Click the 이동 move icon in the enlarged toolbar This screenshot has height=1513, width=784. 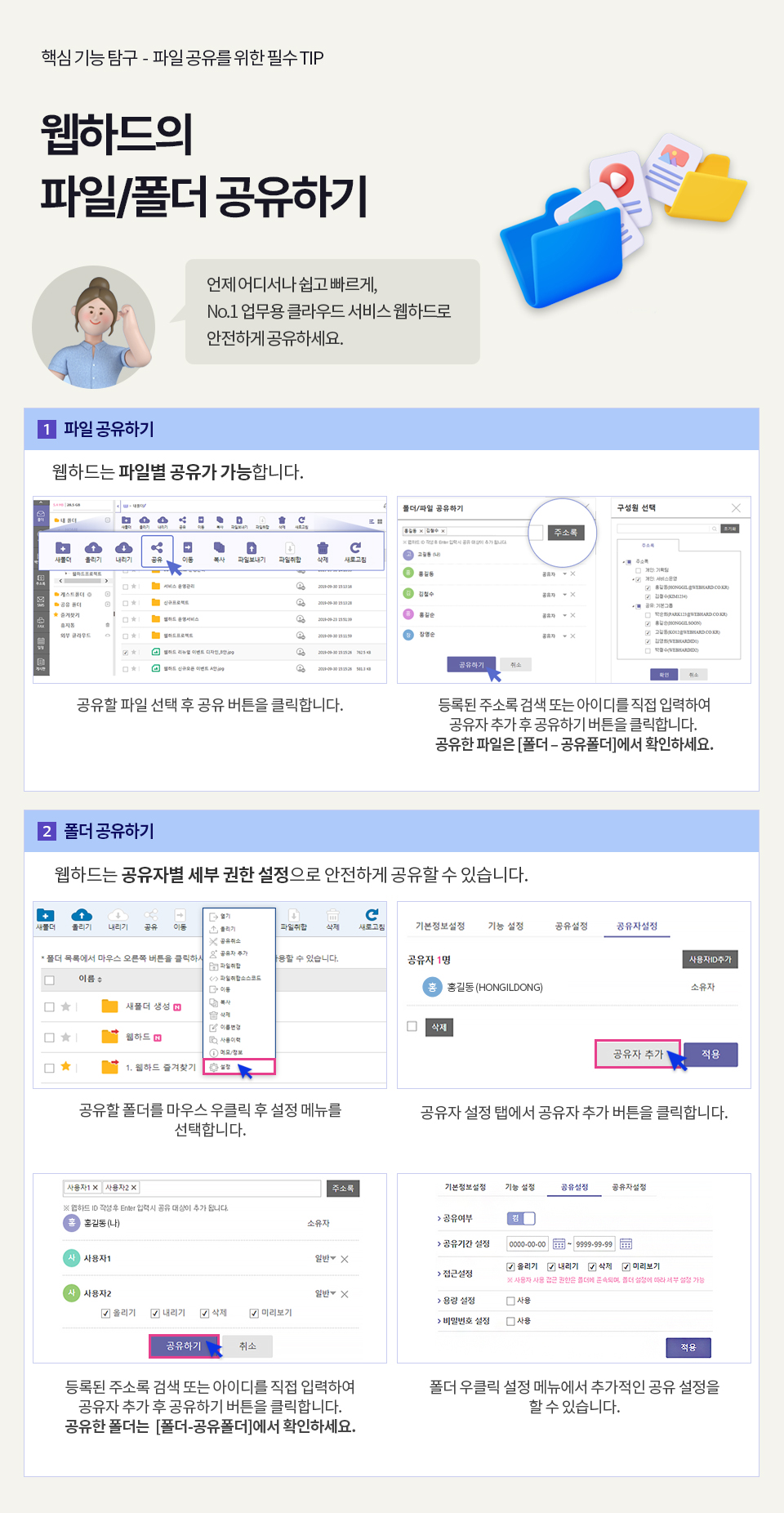pos(188,547)
